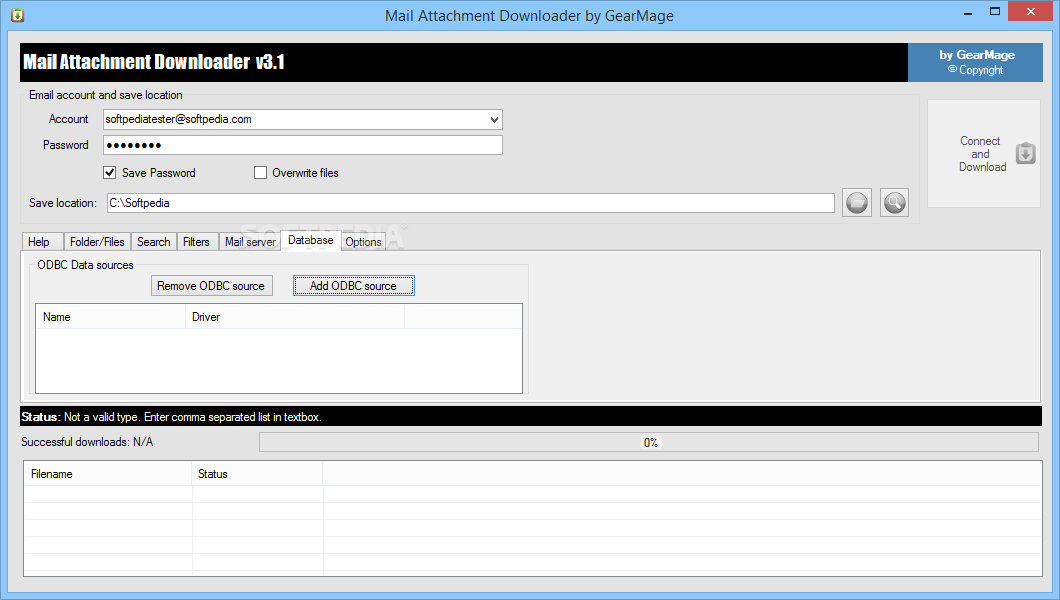Screen dimensions: 1060x600
Task: Minimize the Mail Attachment Downloader window
Action: pyautogui.click(x=968, y=12)
